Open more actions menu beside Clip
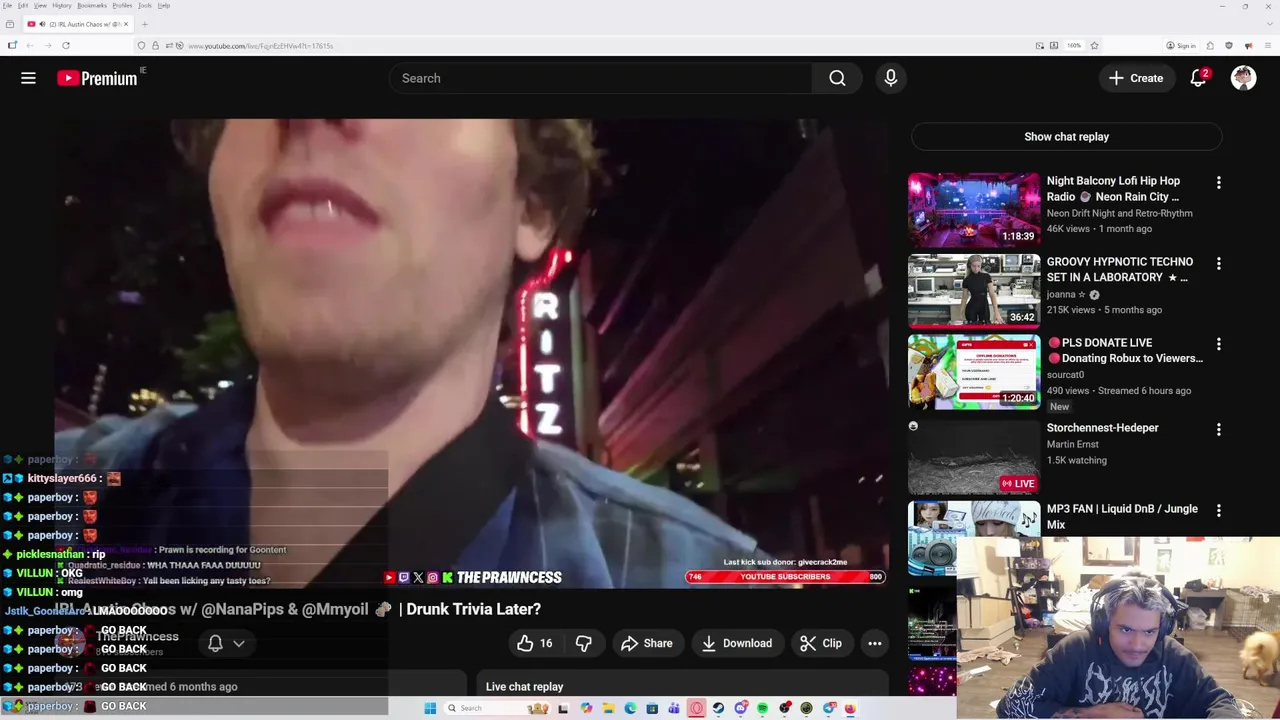Viewport: 1280px width, 720px height. [x=875, y=643]
